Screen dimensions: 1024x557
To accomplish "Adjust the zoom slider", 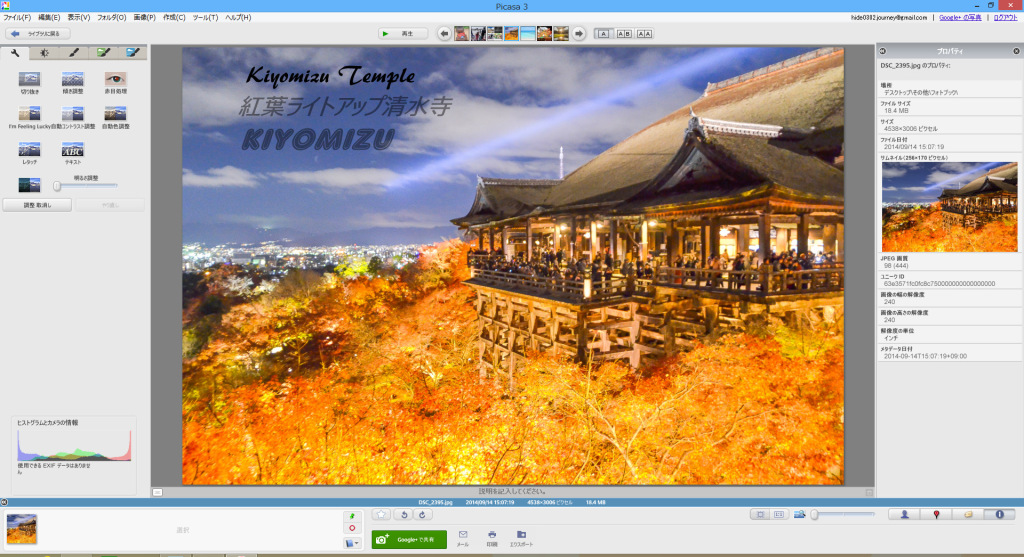I will 844,515.
